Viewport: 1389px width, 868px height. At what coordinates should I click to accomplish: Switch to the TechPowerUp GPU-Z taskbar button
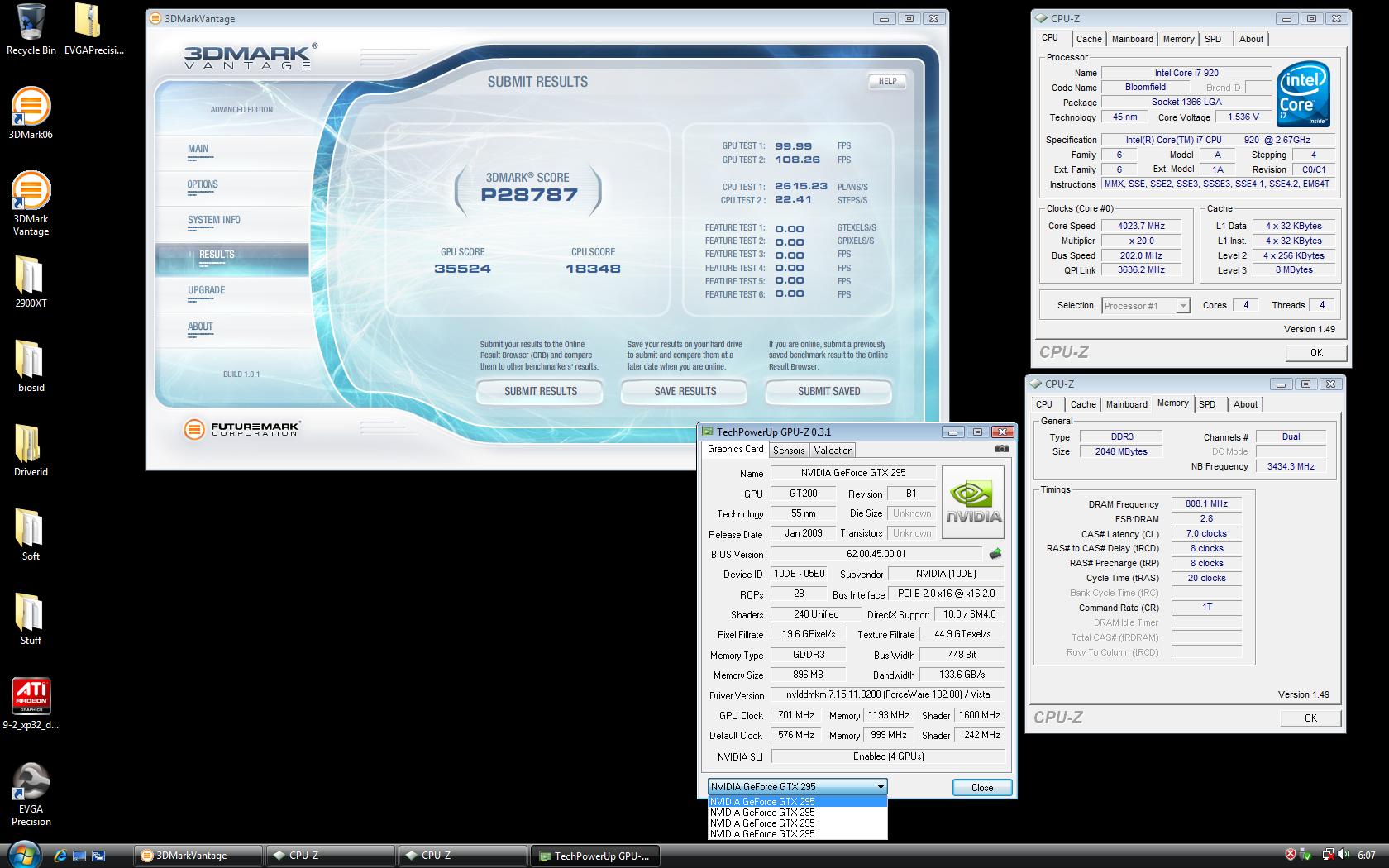[594, 856]
